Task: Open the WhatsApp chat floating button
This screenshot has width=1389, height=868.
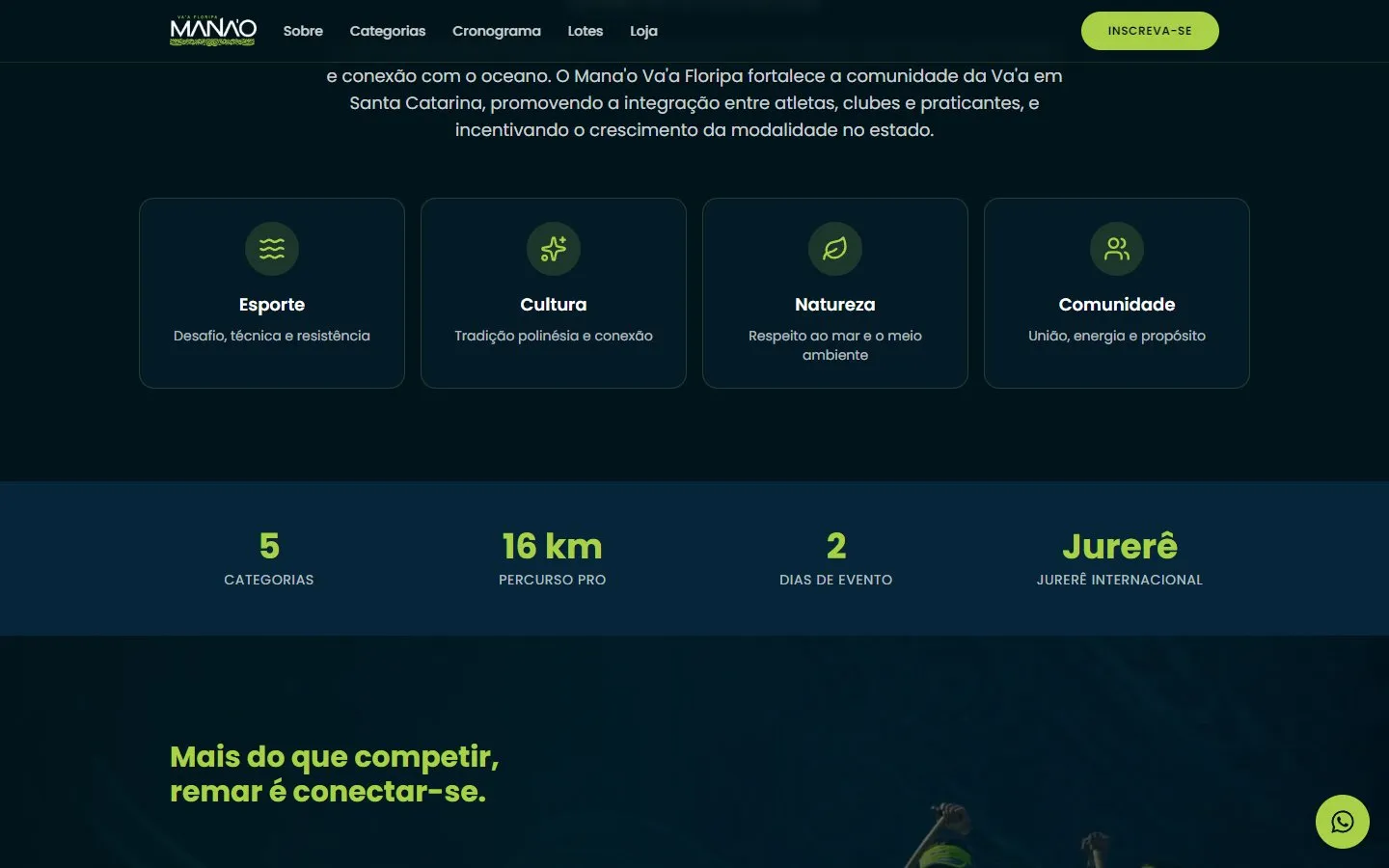Action: tap(1343, 822)
